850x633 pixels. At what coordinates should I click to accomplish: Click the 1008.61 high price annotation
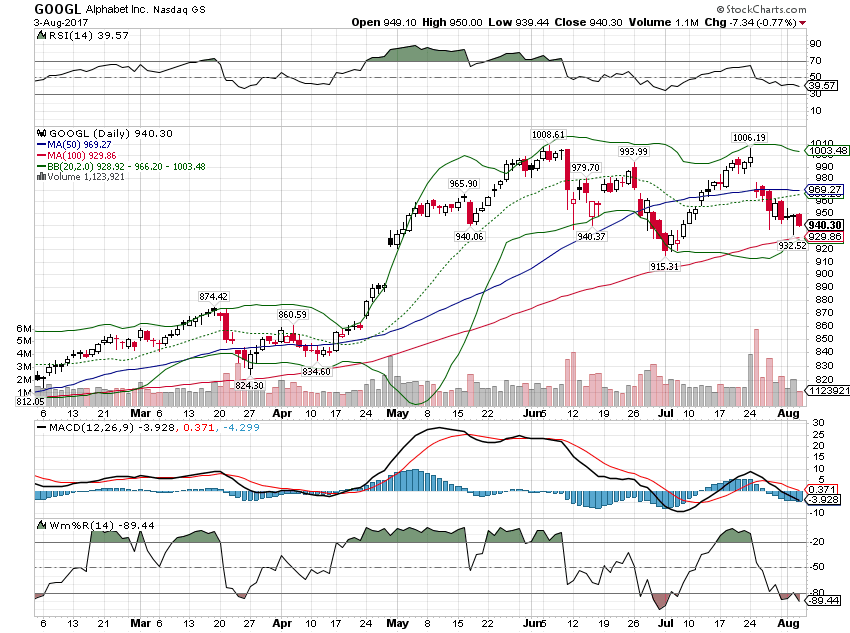pyautogui.click(x=548, y=134)
